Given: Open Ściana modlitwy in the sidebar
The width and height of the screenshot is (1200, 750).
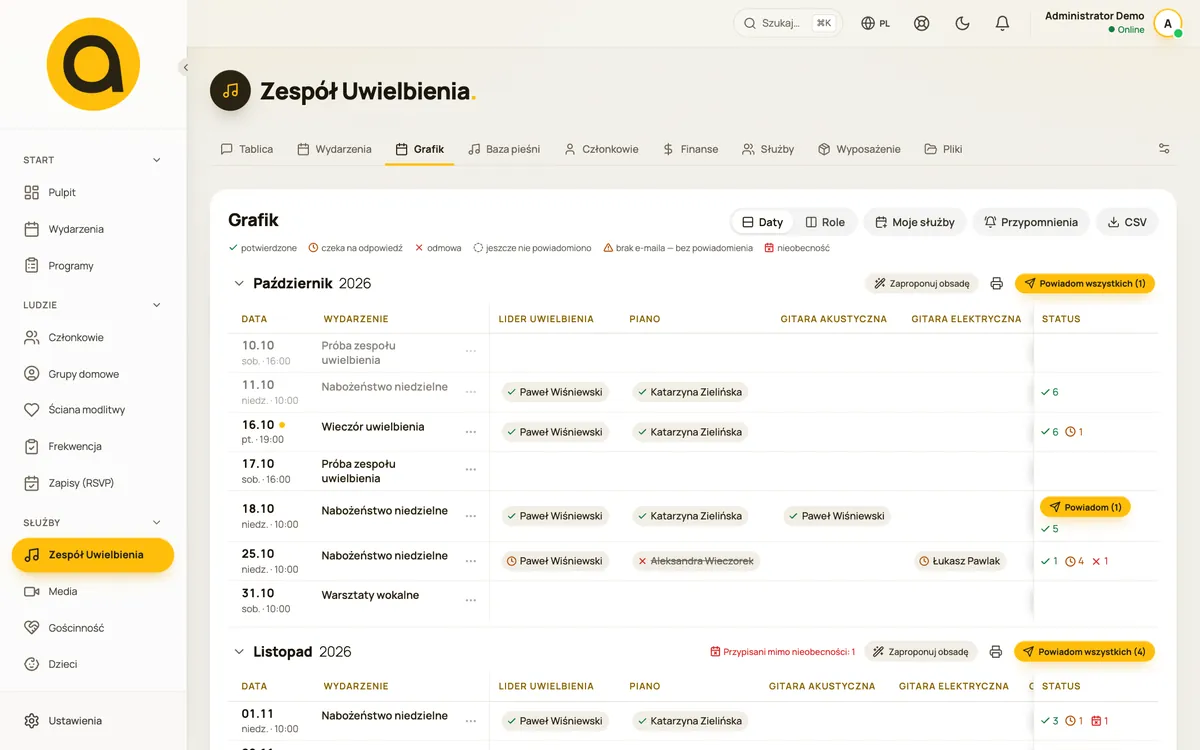Looking at the screenshot, I should (x=93, y=410).
